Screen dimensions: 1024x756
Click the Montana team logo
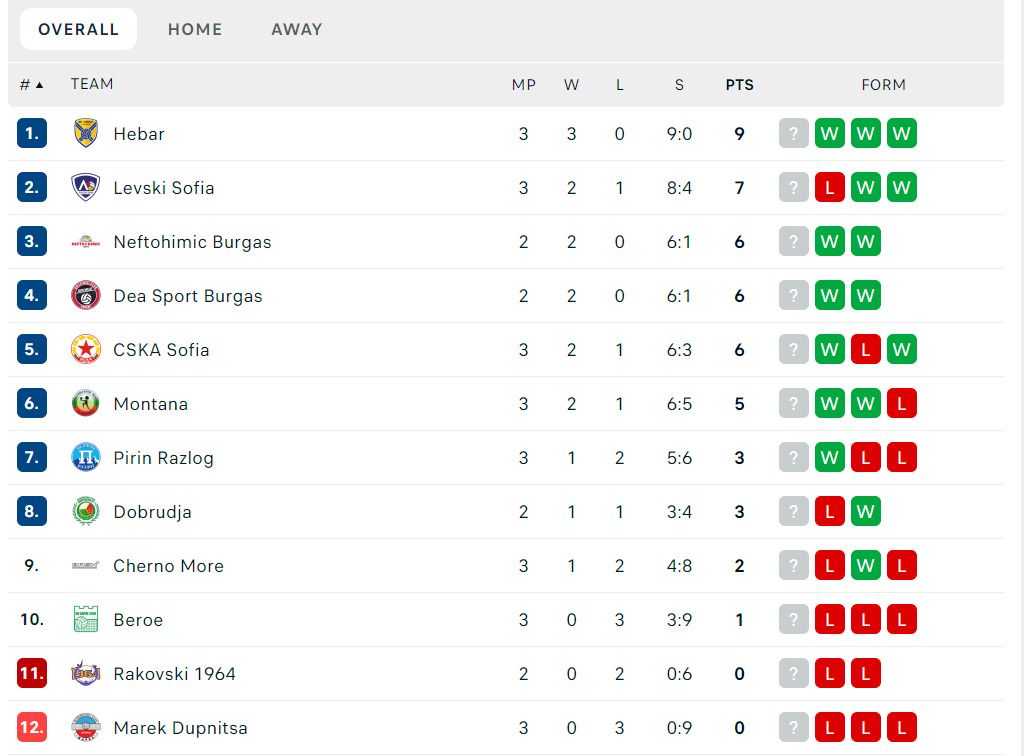click(86, 403)
